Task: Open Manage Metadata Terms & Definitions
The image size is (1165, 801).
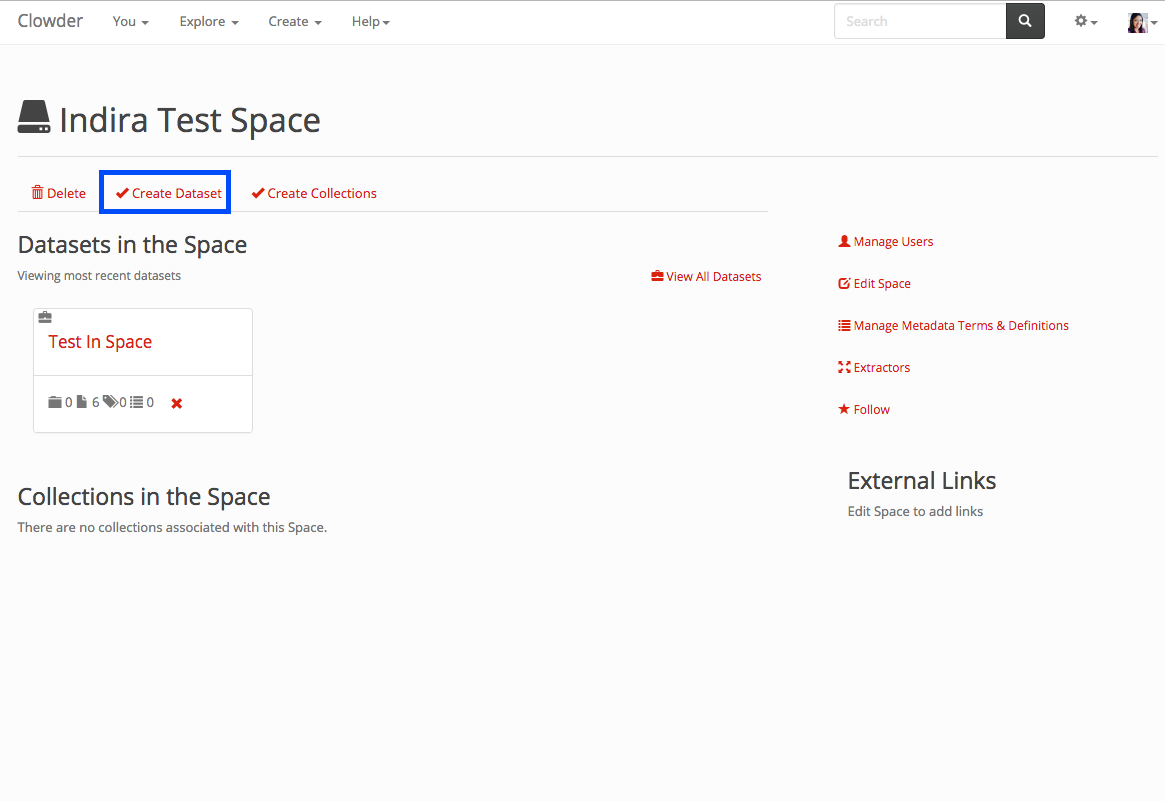Action: click(x=960, y=325)
